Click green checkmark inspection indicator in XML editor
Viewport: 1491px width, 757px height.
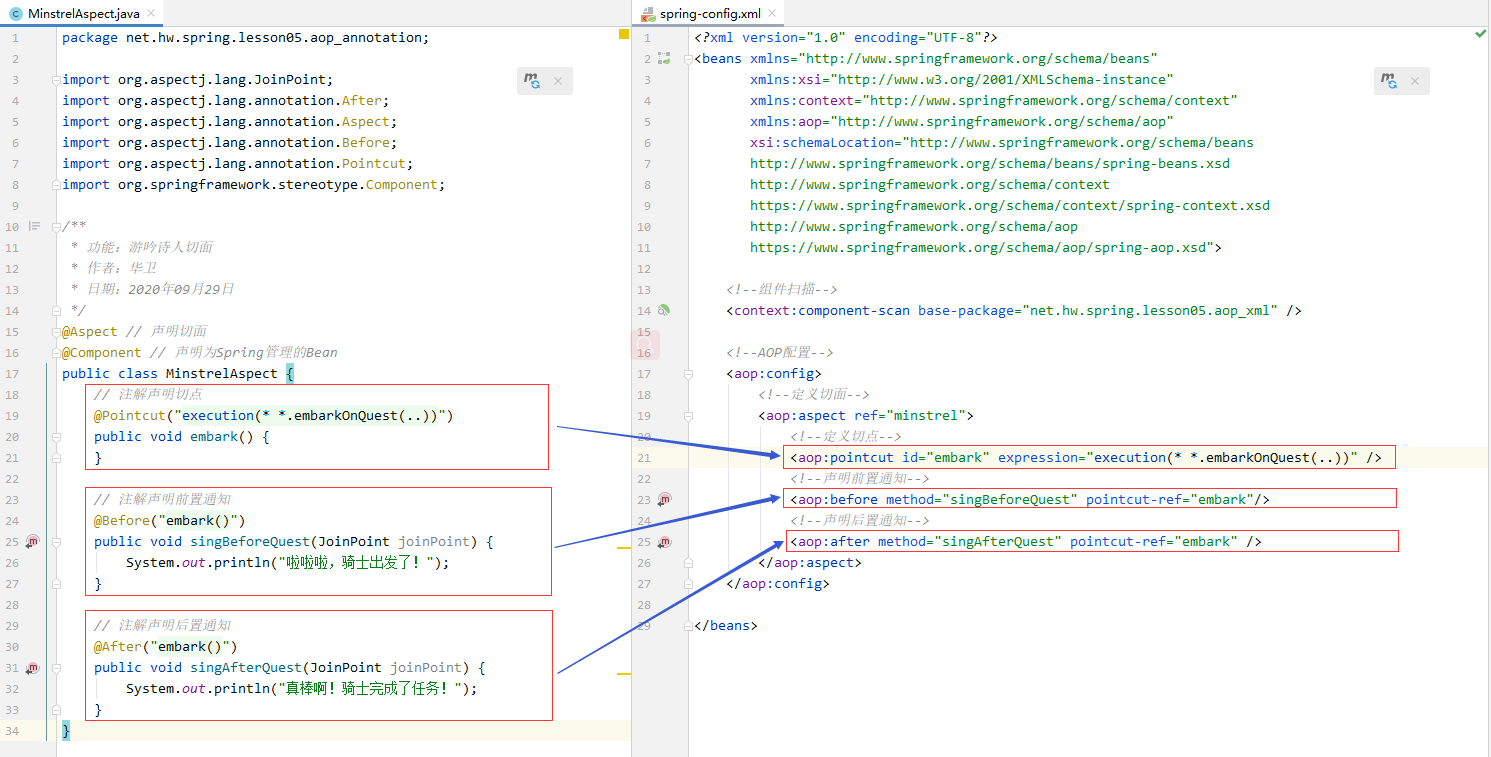point(1480,34)
